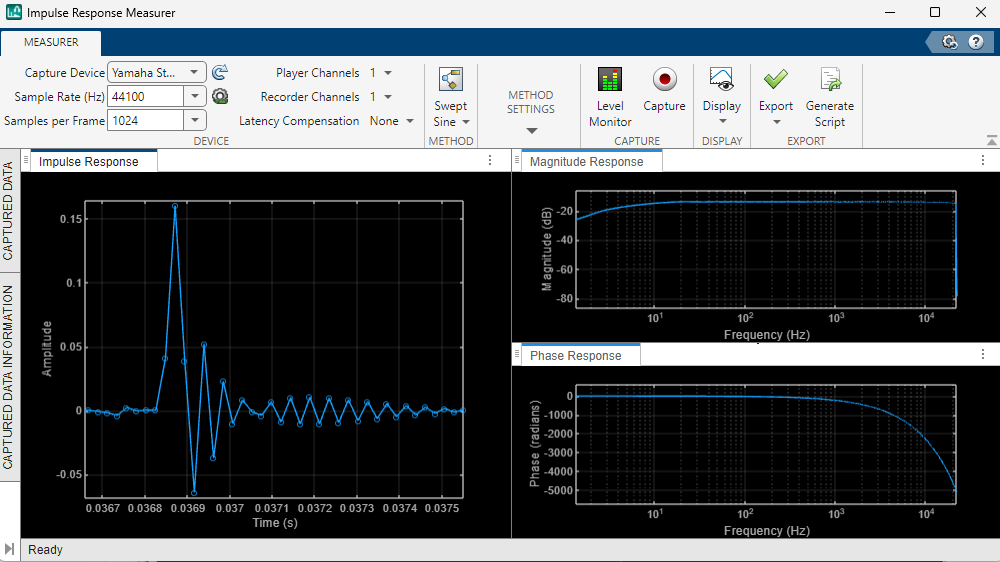Open Magnitude Response panel options menu
The height and width of the screenshot is (562, 1000).
pos(984,161)
